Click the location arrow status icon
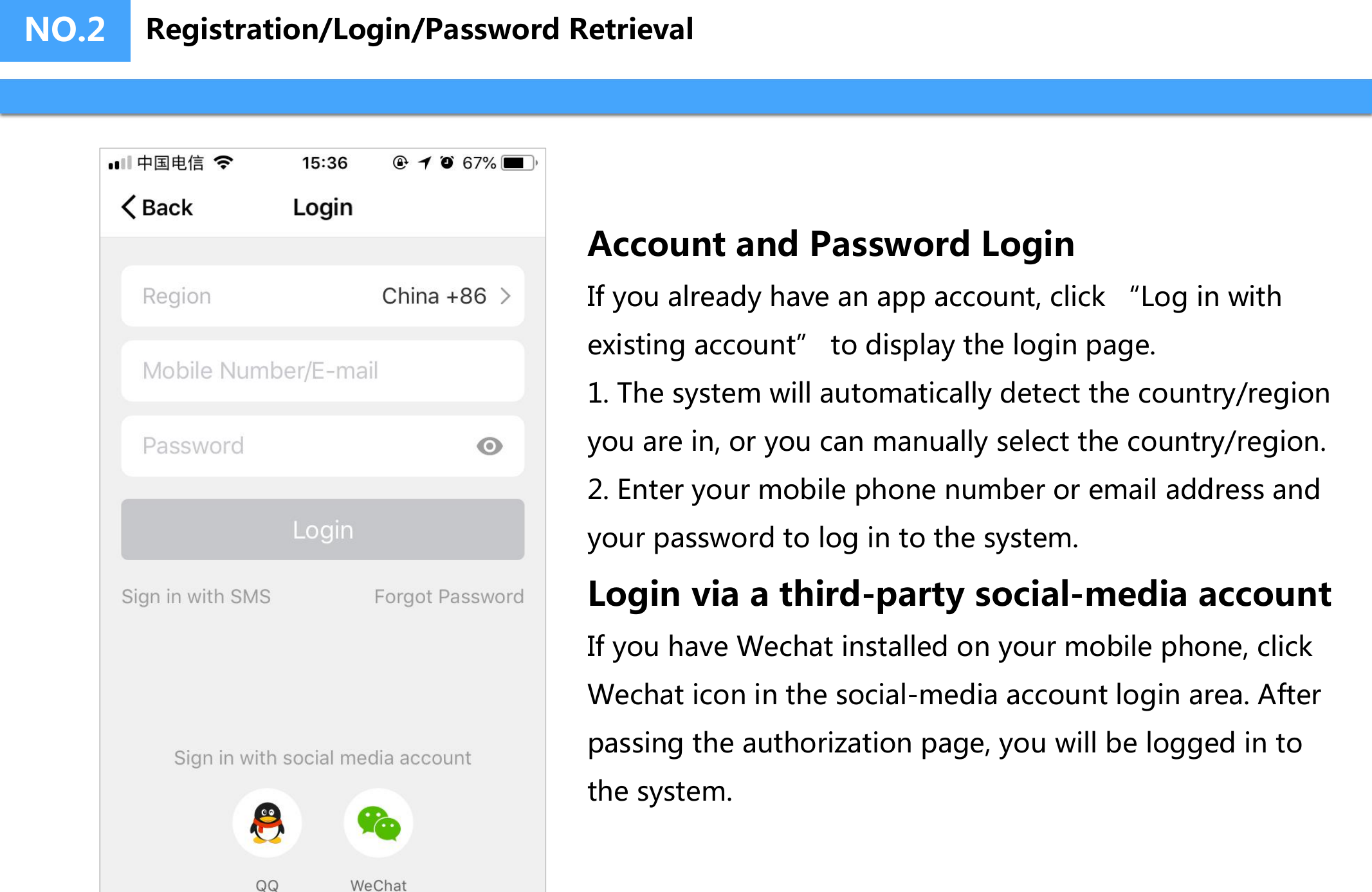Viewport: 1372px width, 892px height. [x=424, y=162]
